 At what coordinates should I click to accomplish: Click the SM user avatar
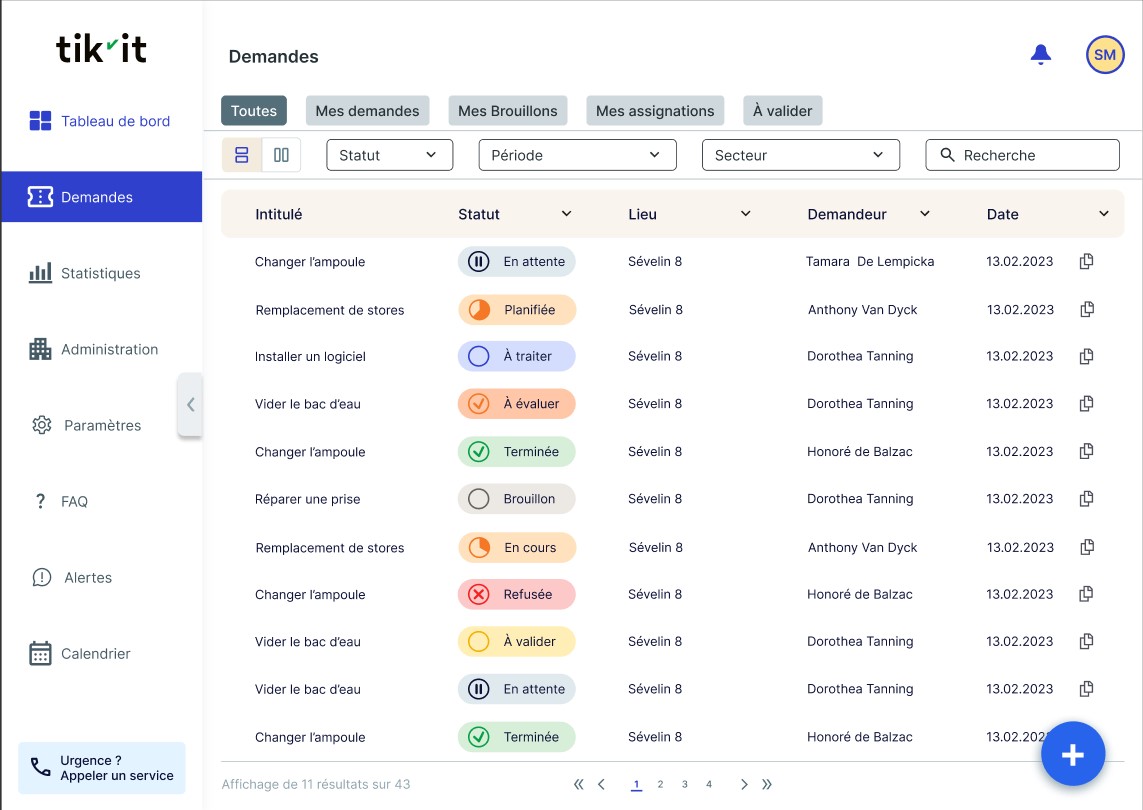(x=1104, y=55)
